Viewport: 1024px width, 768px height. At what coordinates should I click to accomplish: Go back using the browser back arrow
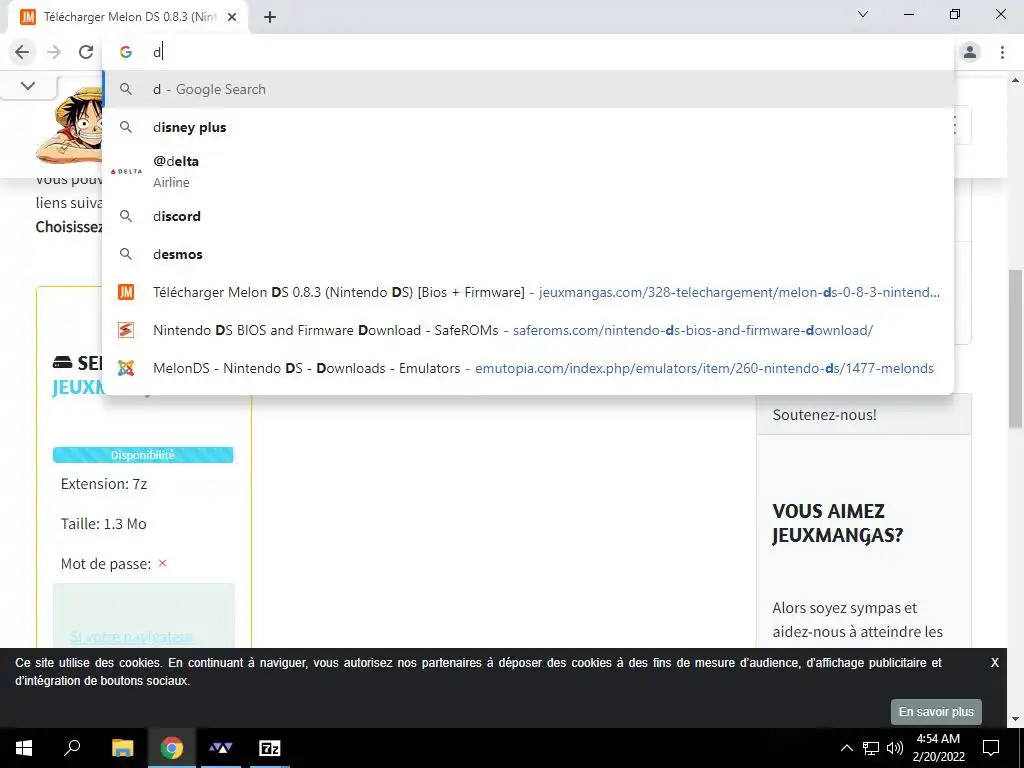tap(22, 52)
